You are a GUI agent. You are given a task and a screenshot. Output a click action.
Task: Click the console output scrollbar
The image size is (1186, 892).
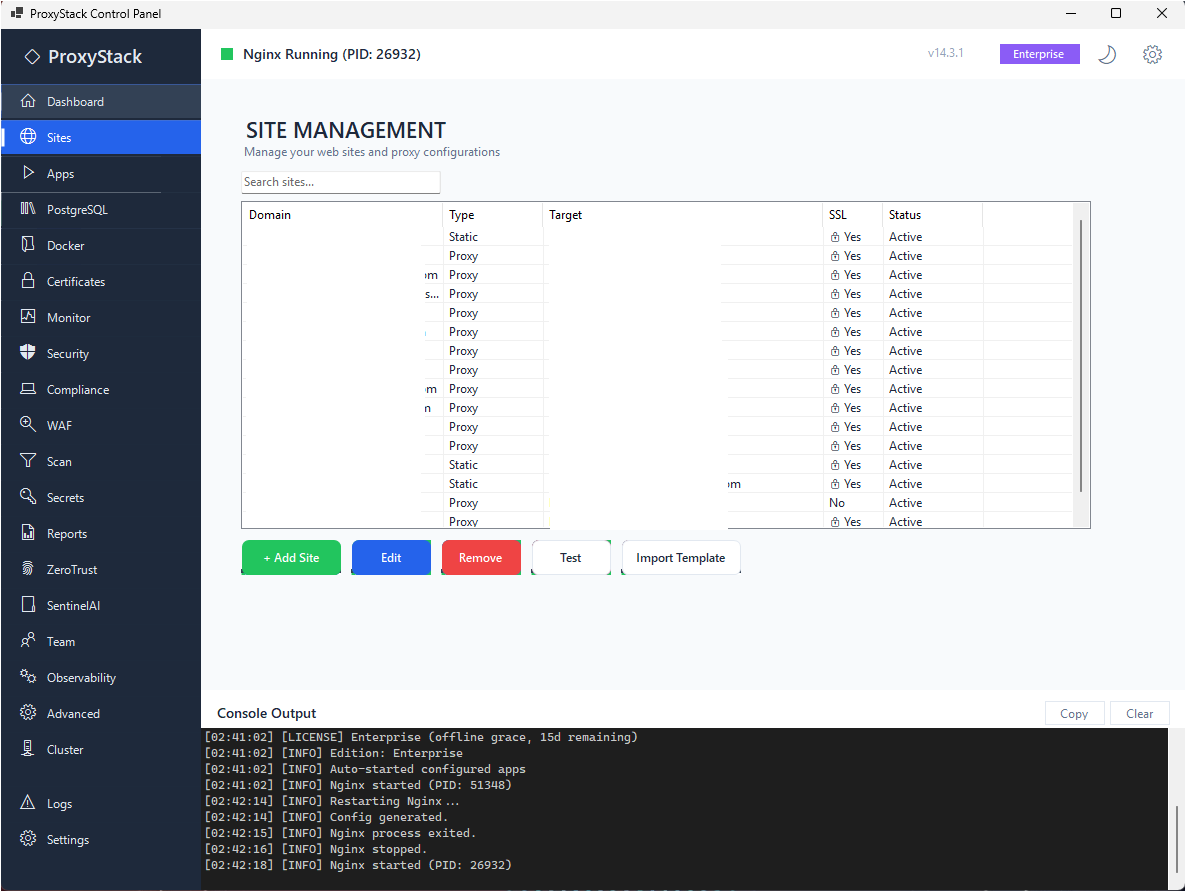pos(1177,841)
